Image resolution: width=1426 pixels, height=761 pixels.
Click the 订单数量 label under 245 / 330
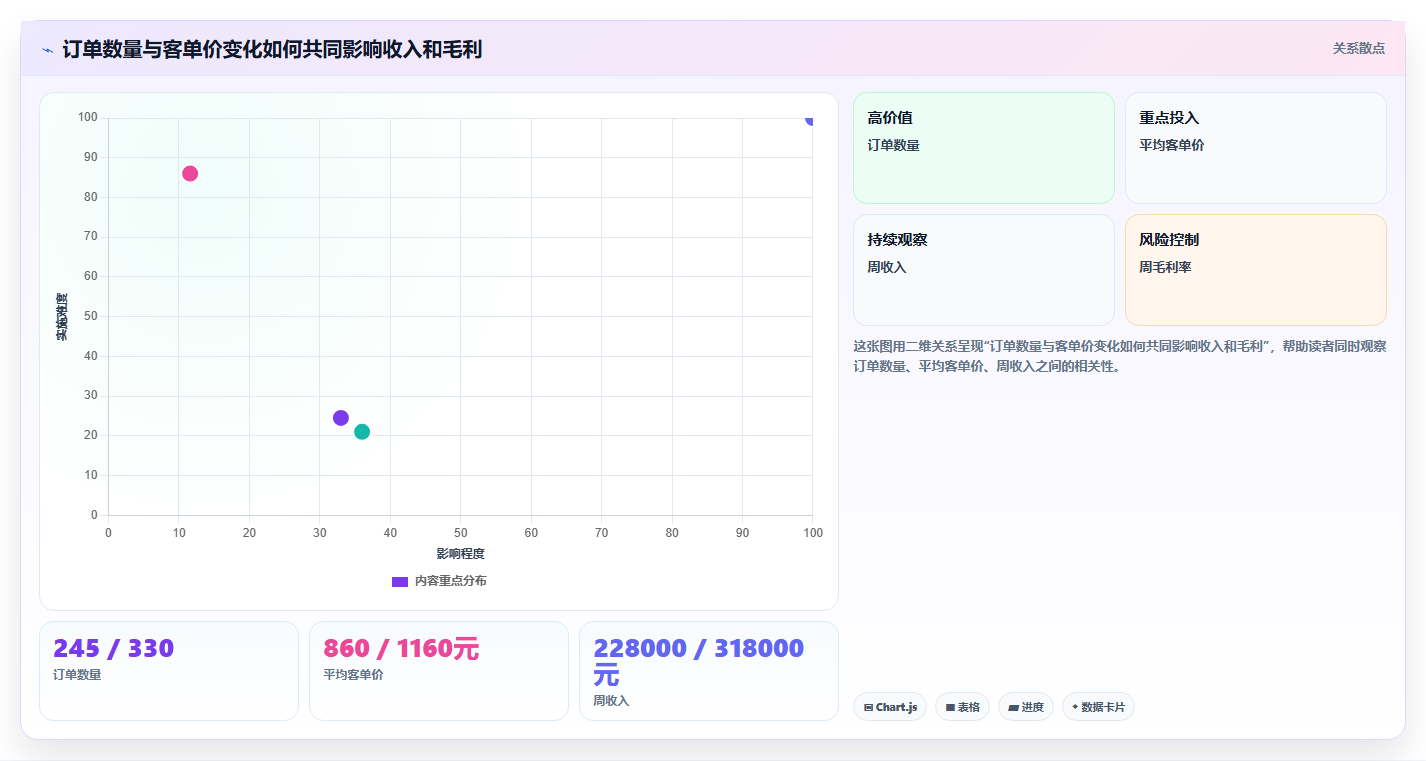[x=77, y=675]
